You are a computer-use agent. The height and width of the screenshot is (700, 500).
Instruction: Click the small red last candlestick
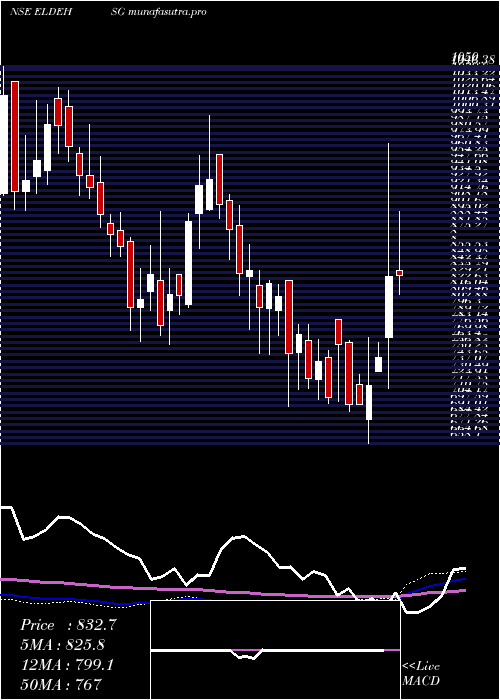[400, 273]
